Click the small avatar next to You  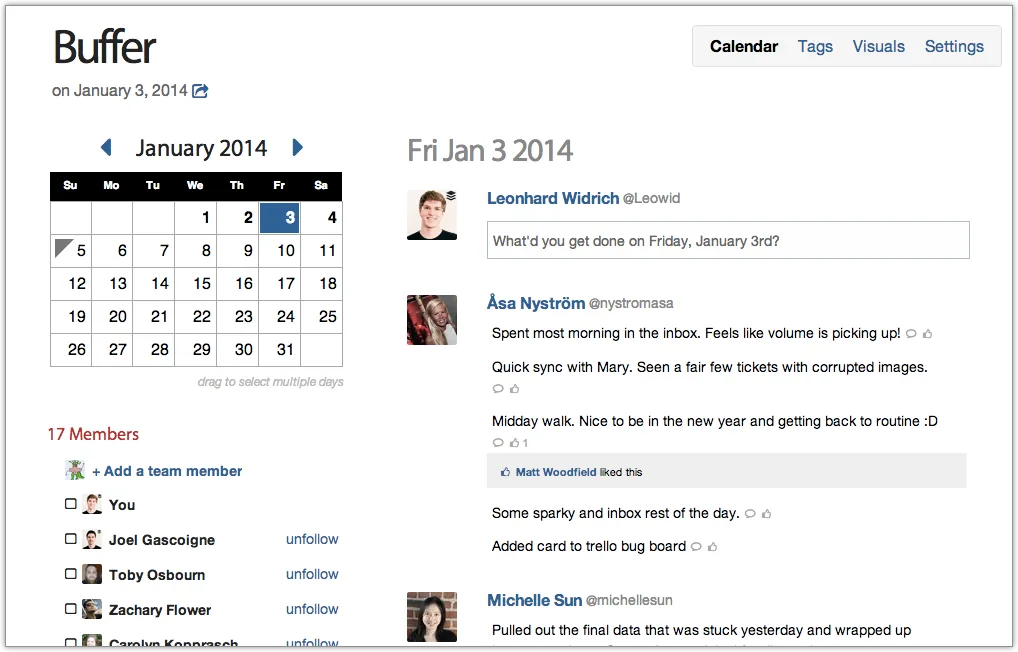click(x=92, y=504)
